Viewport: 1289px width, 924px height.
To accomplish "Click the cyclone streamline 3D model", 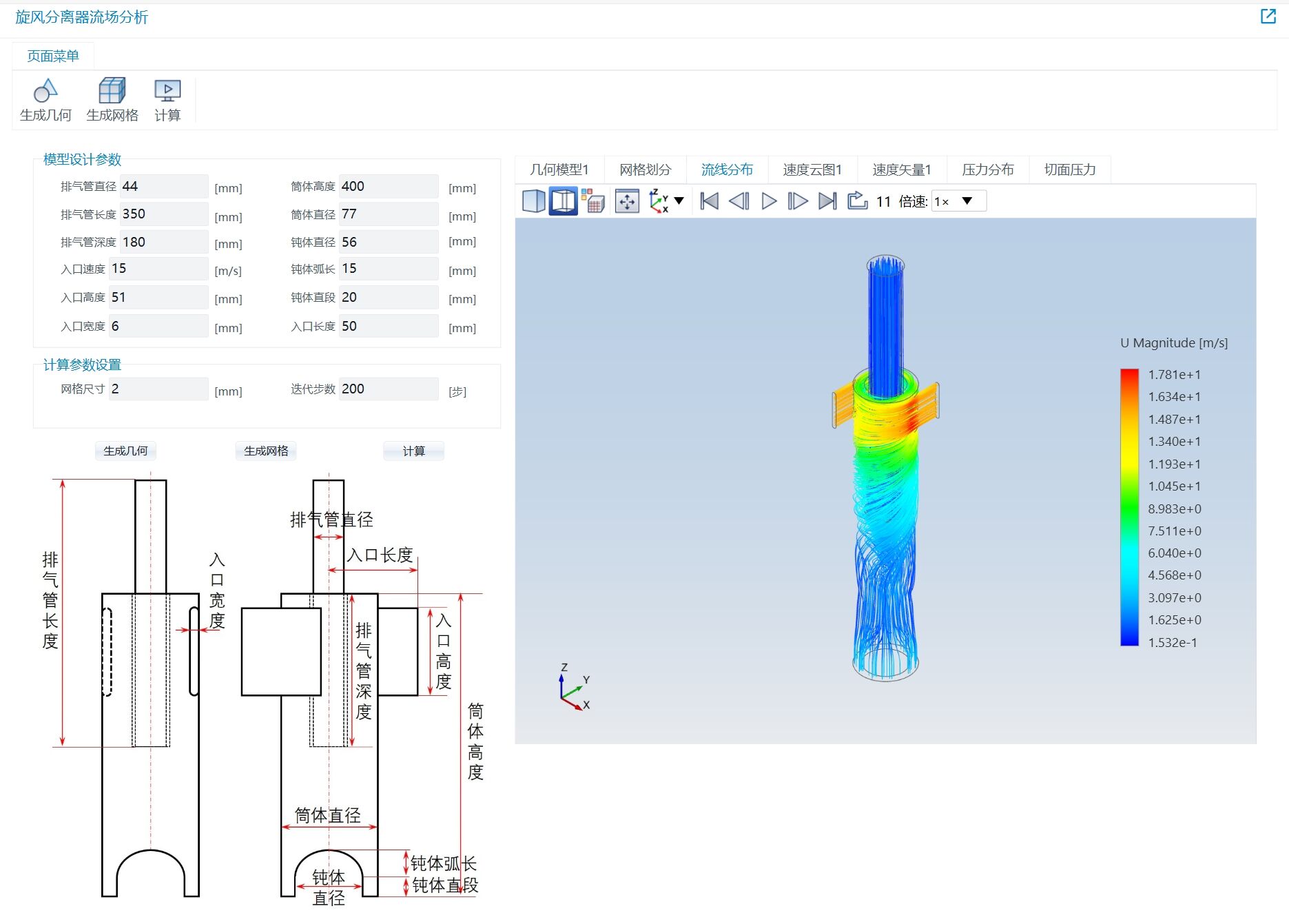I will click(x=885, y=469).
